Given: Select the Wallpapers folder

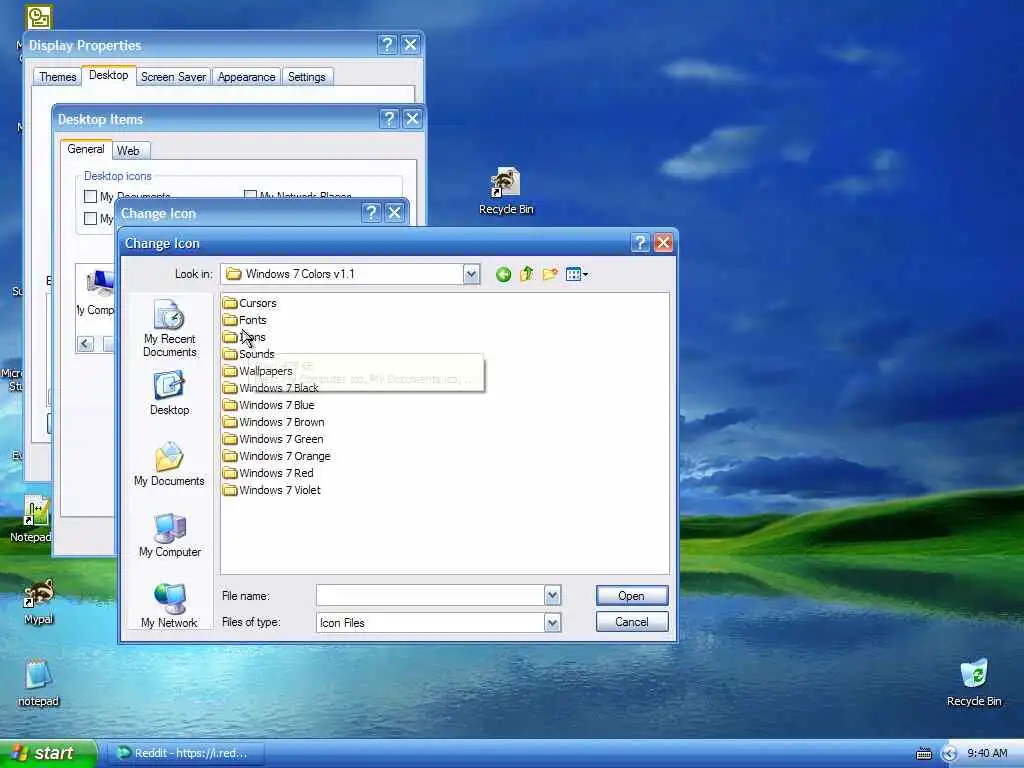Looking at the screenshot, I should point(257,371).
